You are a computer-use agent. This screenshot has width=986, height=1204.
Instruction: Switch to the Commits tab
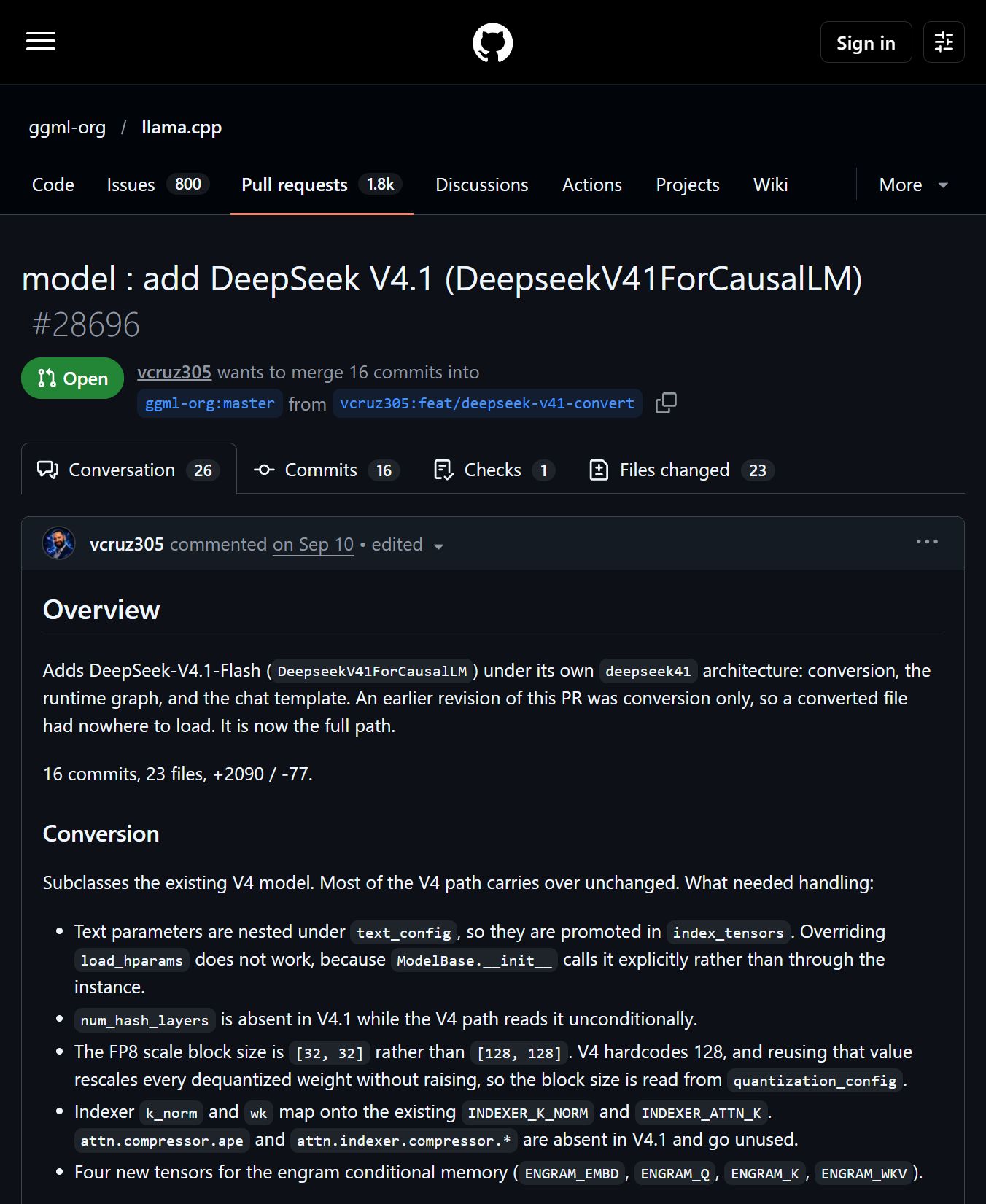coord(326,470)
